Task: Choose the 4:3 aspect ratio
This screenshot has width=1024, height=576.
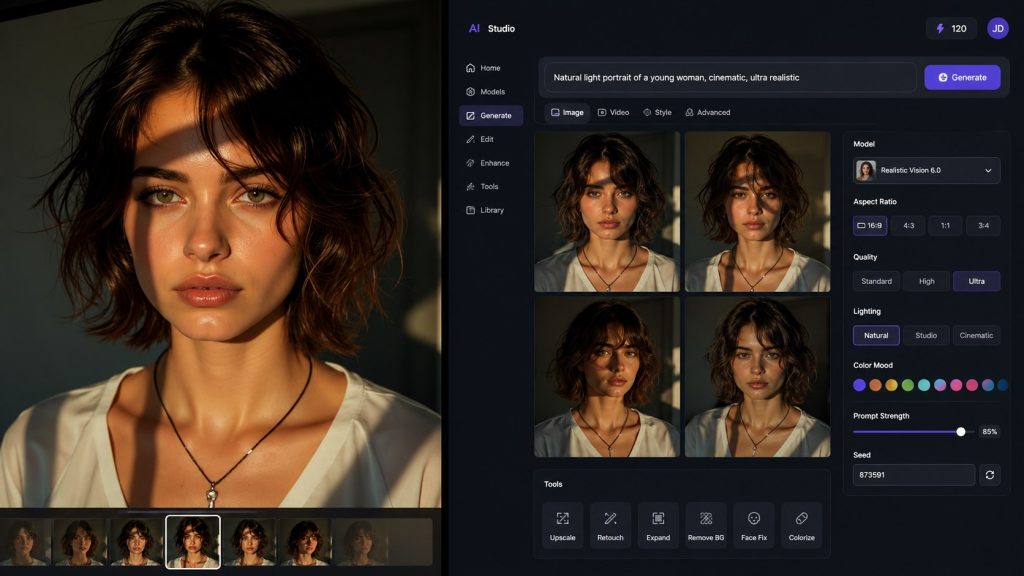Action: point(908,225)
